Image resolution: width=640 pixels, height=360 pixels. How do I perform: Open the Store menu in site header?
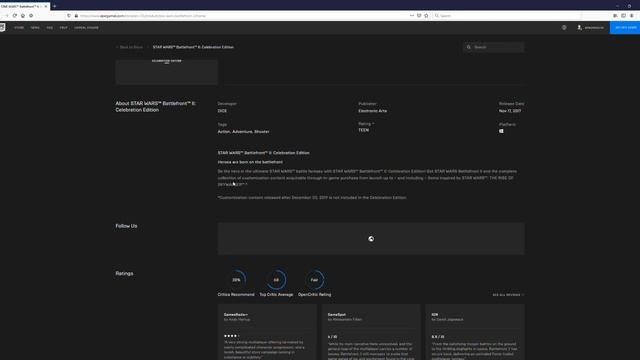coord(19,28)
